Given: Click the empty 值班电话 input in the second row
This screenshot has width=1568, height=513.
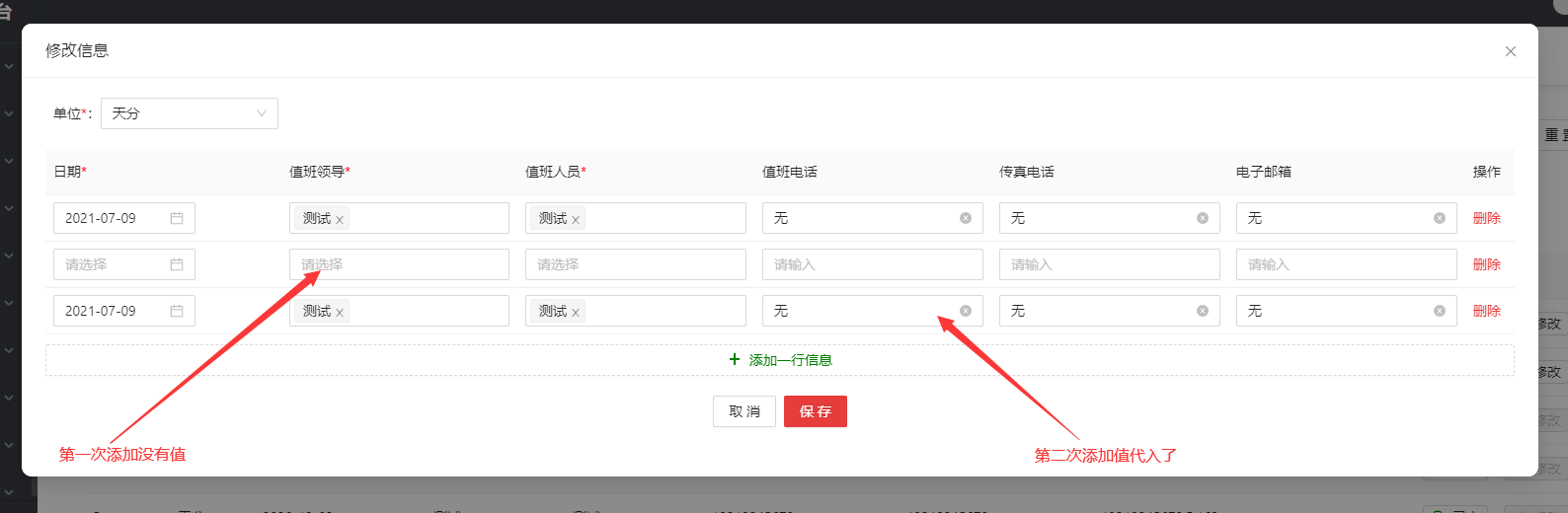Looking at the screenshot, I should click(873, 264).
